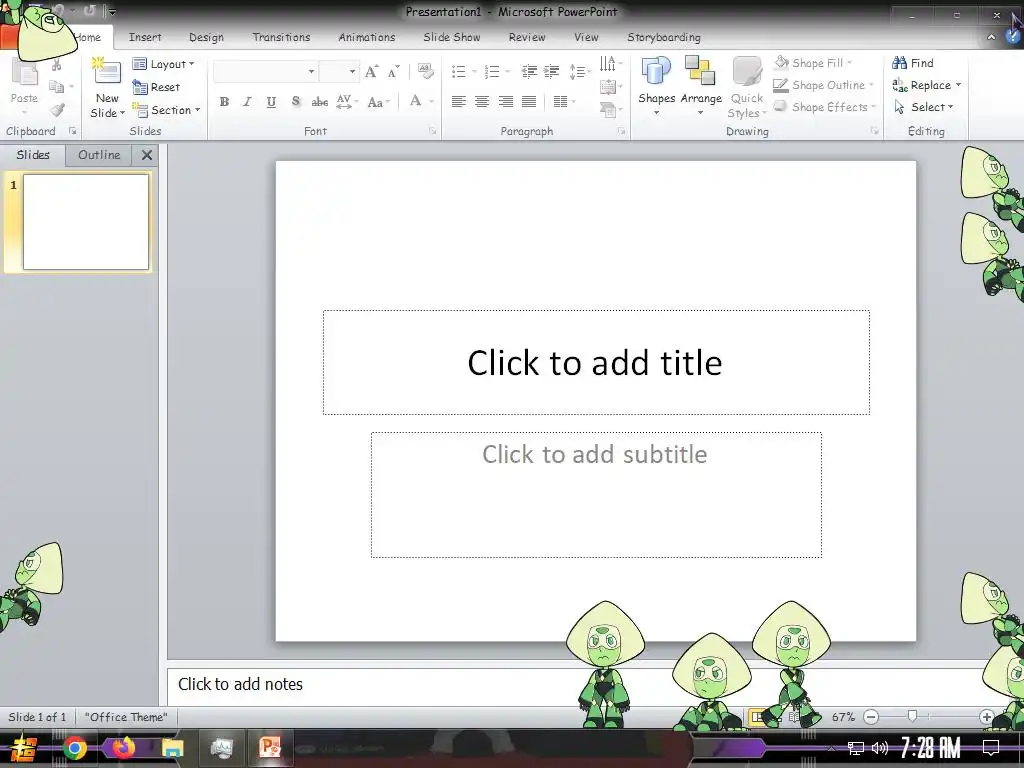The image size is (1024, 768).
Task: Open Chrome from the taskbar
Action: (x=75, y=748)
